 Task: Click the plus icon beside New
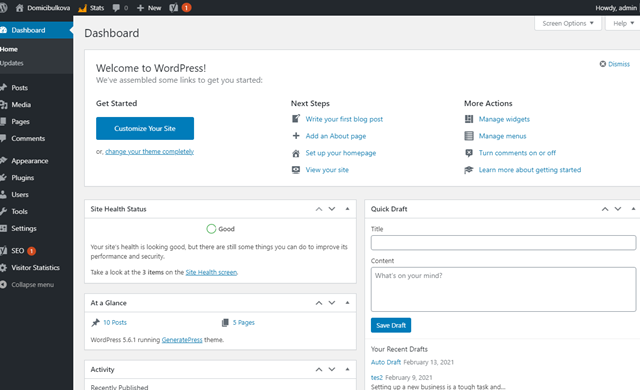click(140, 8)
